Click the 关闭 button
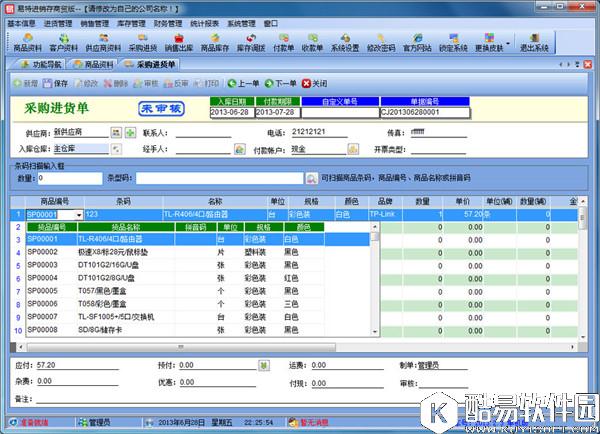600x434 pixels. [315, 83]
